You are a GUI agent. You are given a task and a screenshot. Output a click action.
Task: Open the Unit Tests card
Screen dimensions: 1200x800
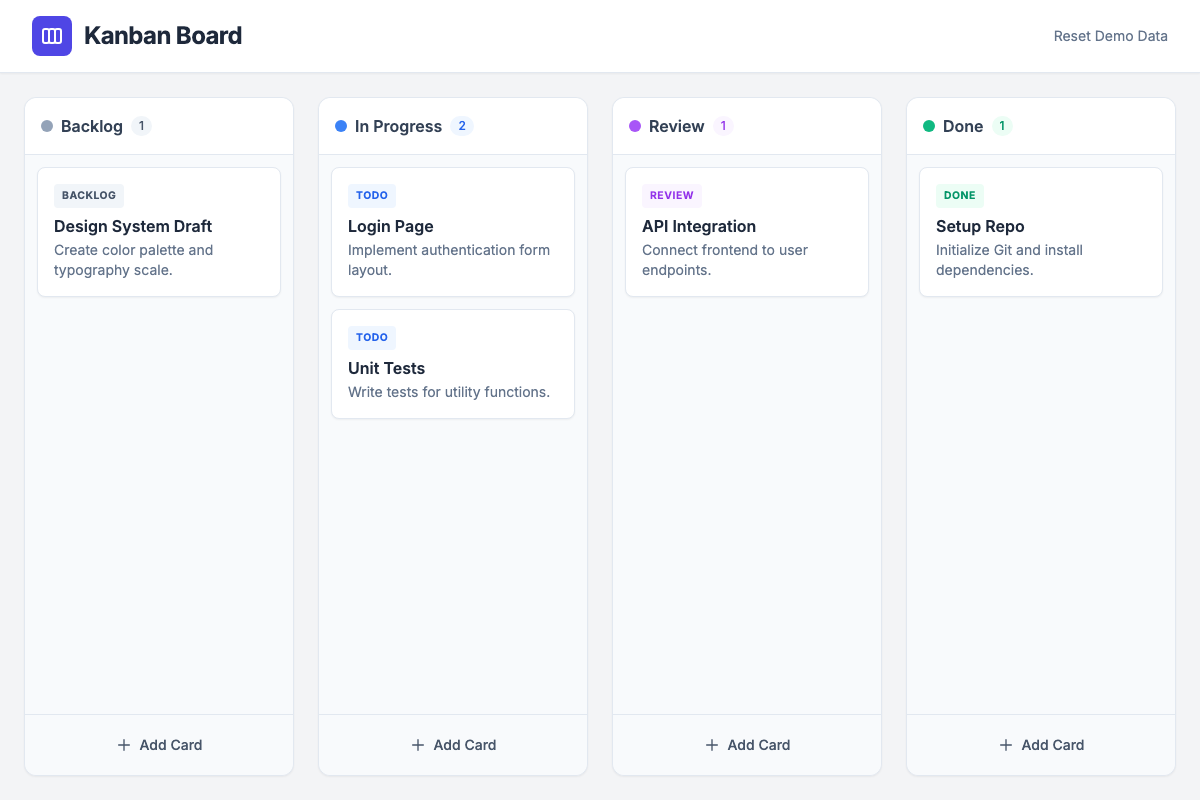(x=452, y=363)
